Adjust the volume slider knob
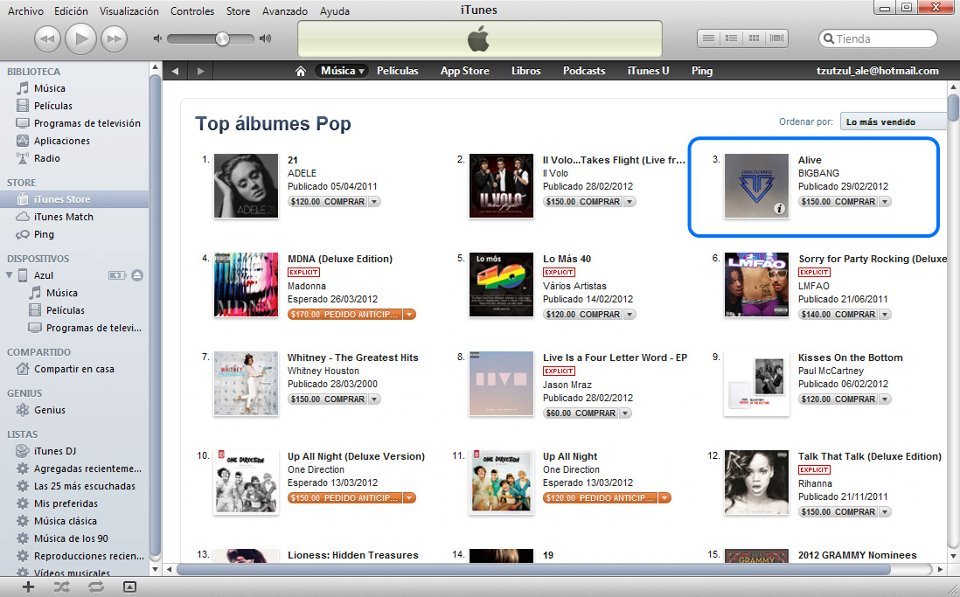 coord(222,39)
